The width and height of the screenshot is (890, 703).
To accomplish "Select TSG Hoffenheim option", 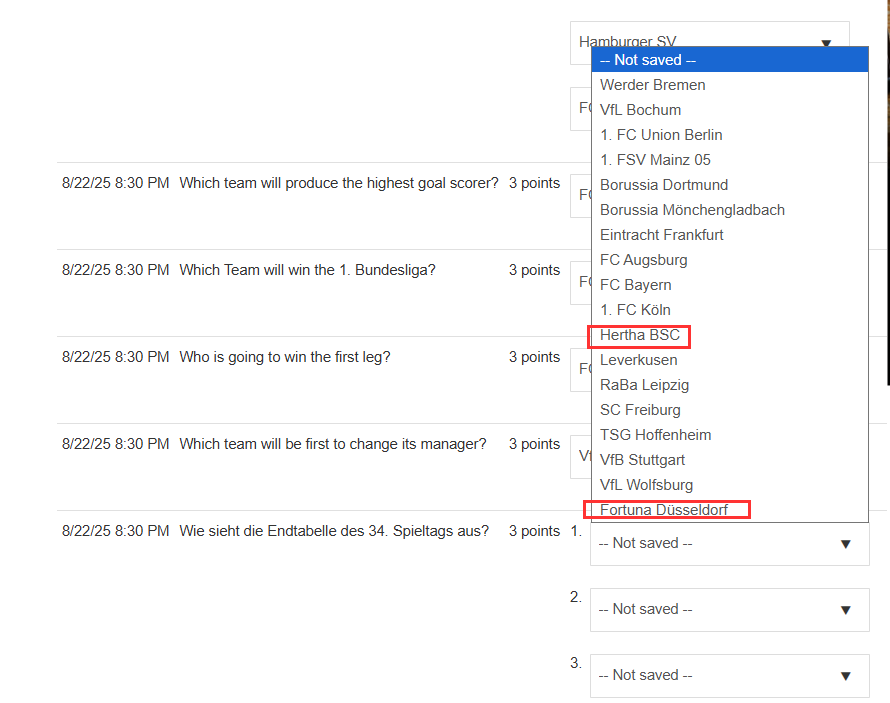I will point(729,435).
